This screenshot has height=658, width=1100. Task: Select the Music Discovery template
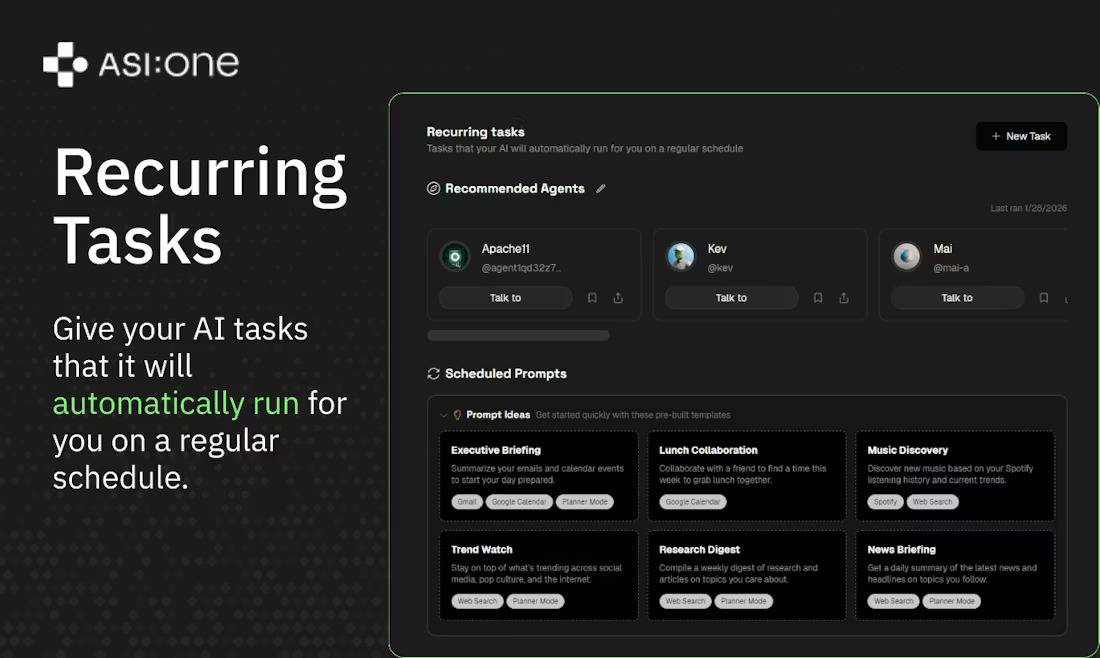955,476
